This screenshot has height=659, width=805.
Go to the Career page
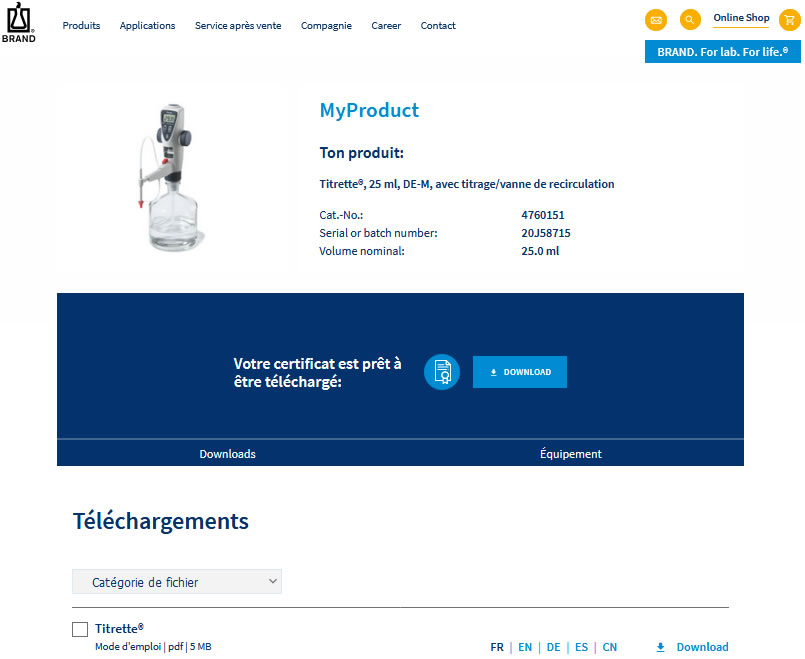click(386, 26)
